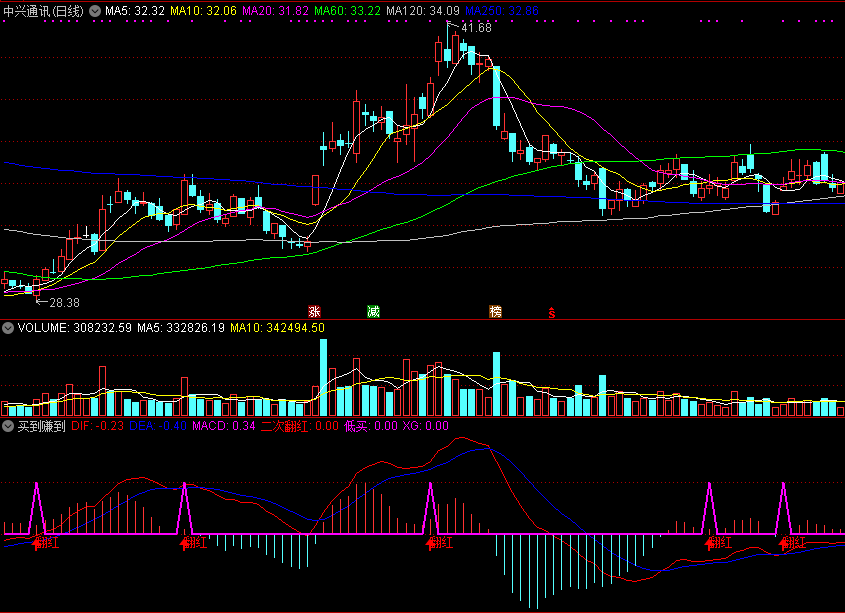Click the 41.68 high price marker
This screenshot has width=845, height=613.
pyautogui.click(x=475, y=28)
